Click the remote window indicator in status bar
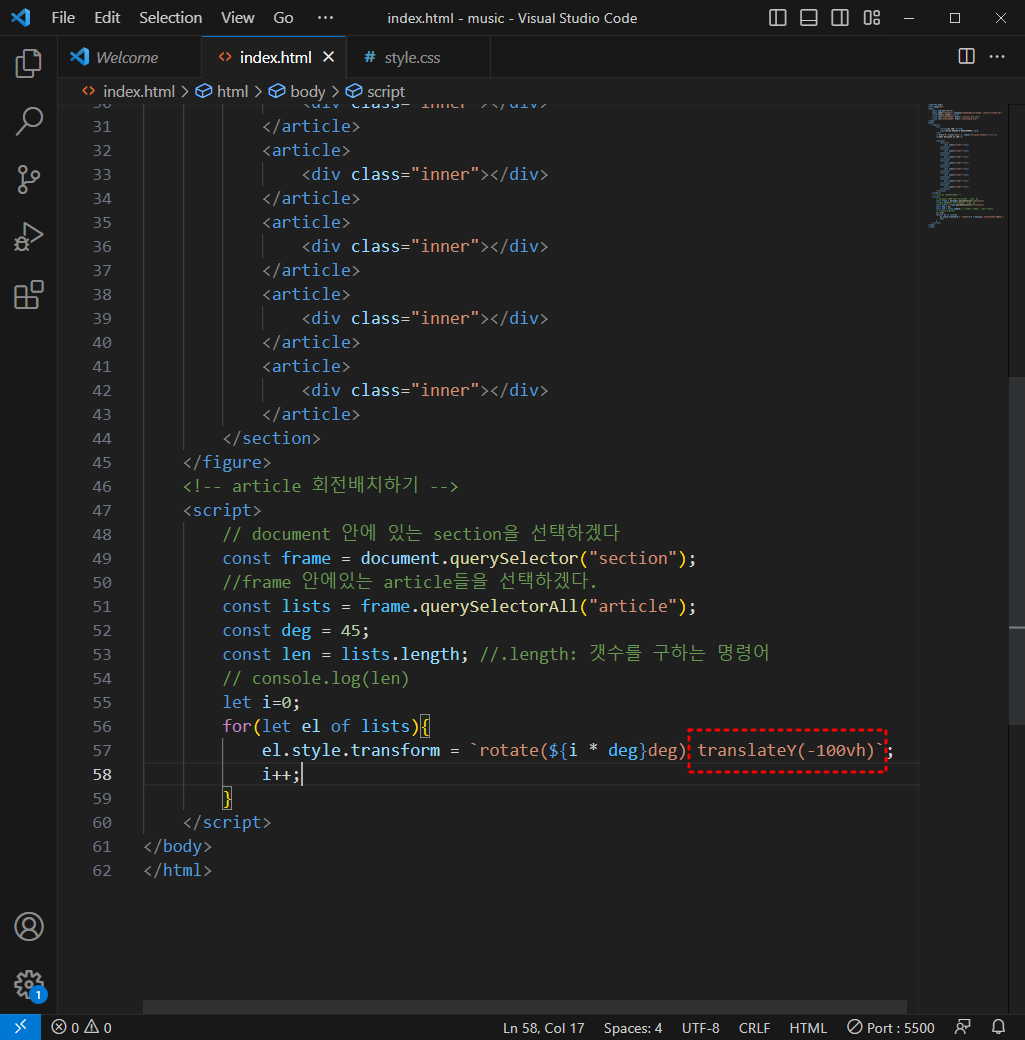The height and width of the screenshot is (1040, 1025). pos(21,1027)
